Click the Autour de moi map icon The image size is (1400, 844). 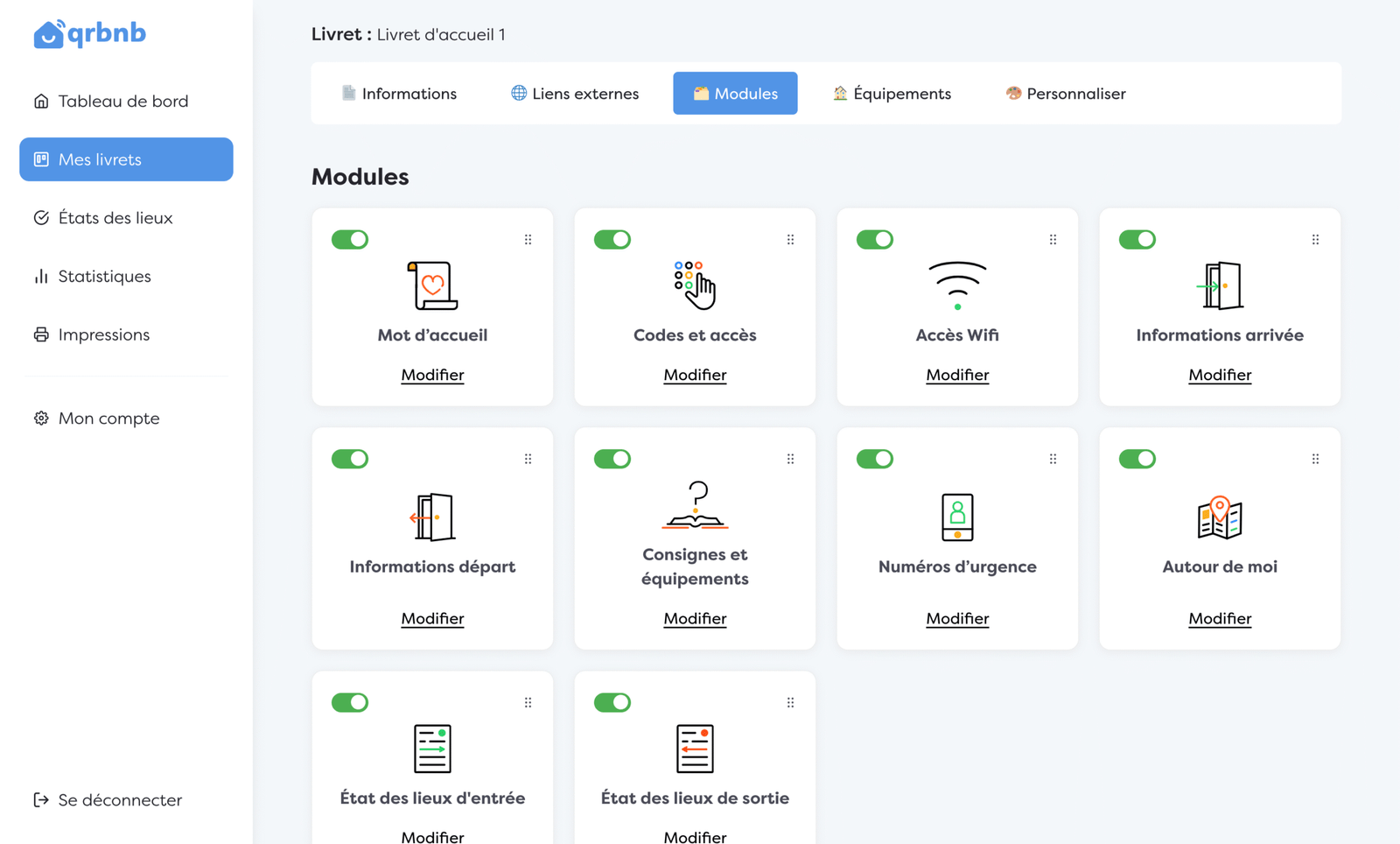point(1220,517)
